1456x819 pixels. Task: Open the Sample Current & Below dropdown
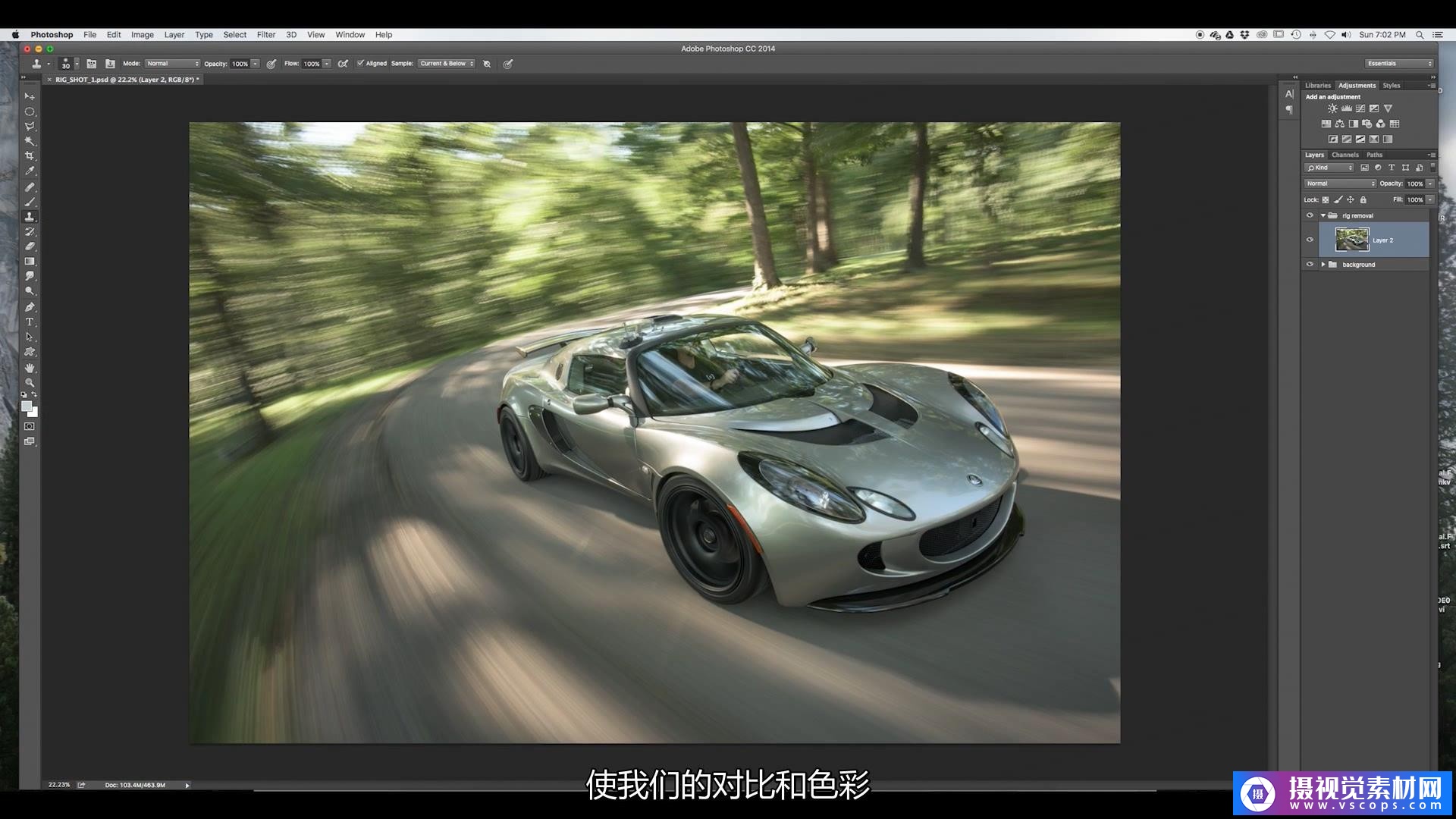[447, 64]
